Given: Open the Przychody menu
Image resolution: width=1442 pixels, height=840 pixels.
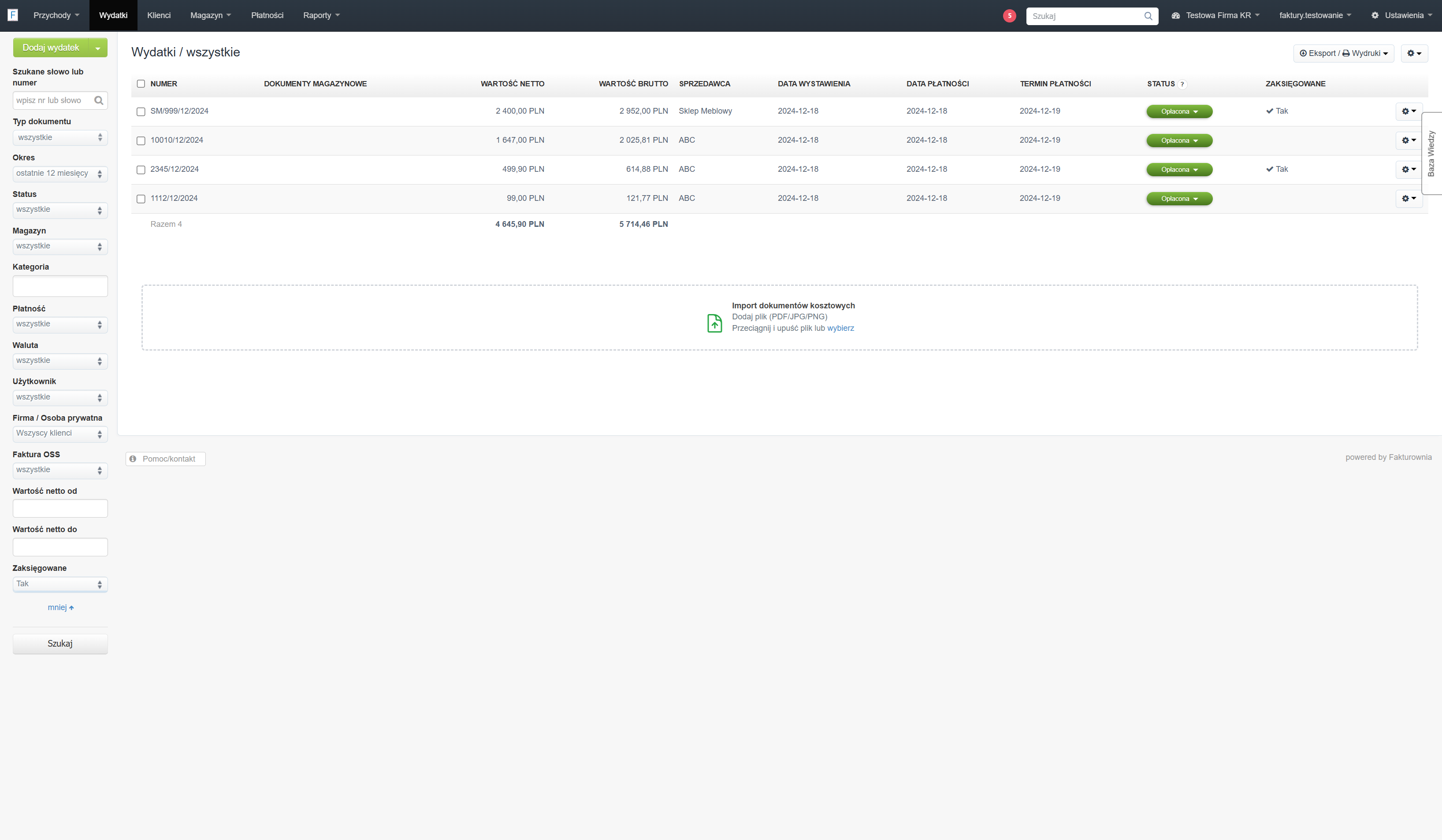Looking at the screenshot, I should tap(56, 15).
